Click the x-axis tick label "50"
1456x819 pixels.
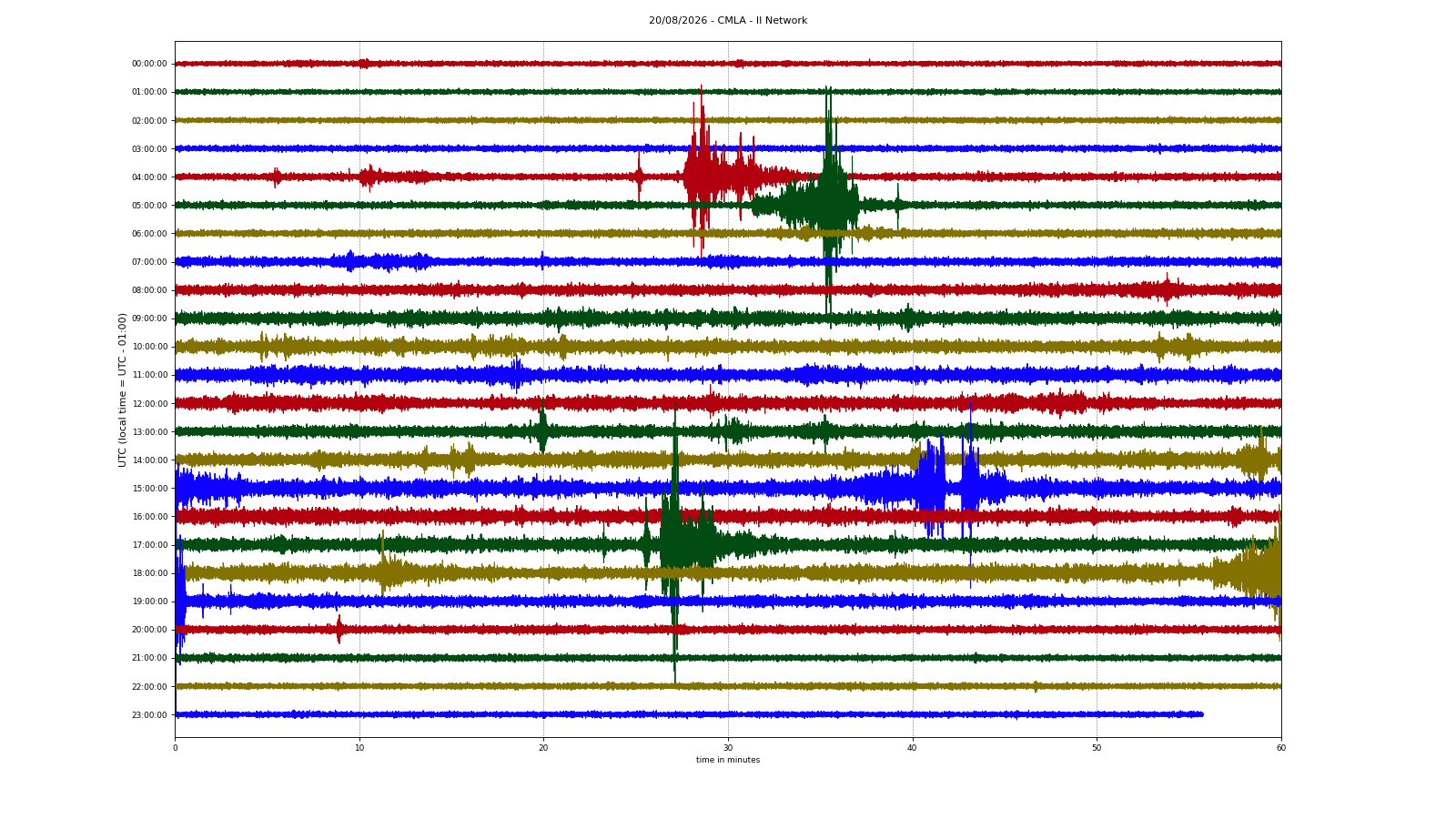1097,748
